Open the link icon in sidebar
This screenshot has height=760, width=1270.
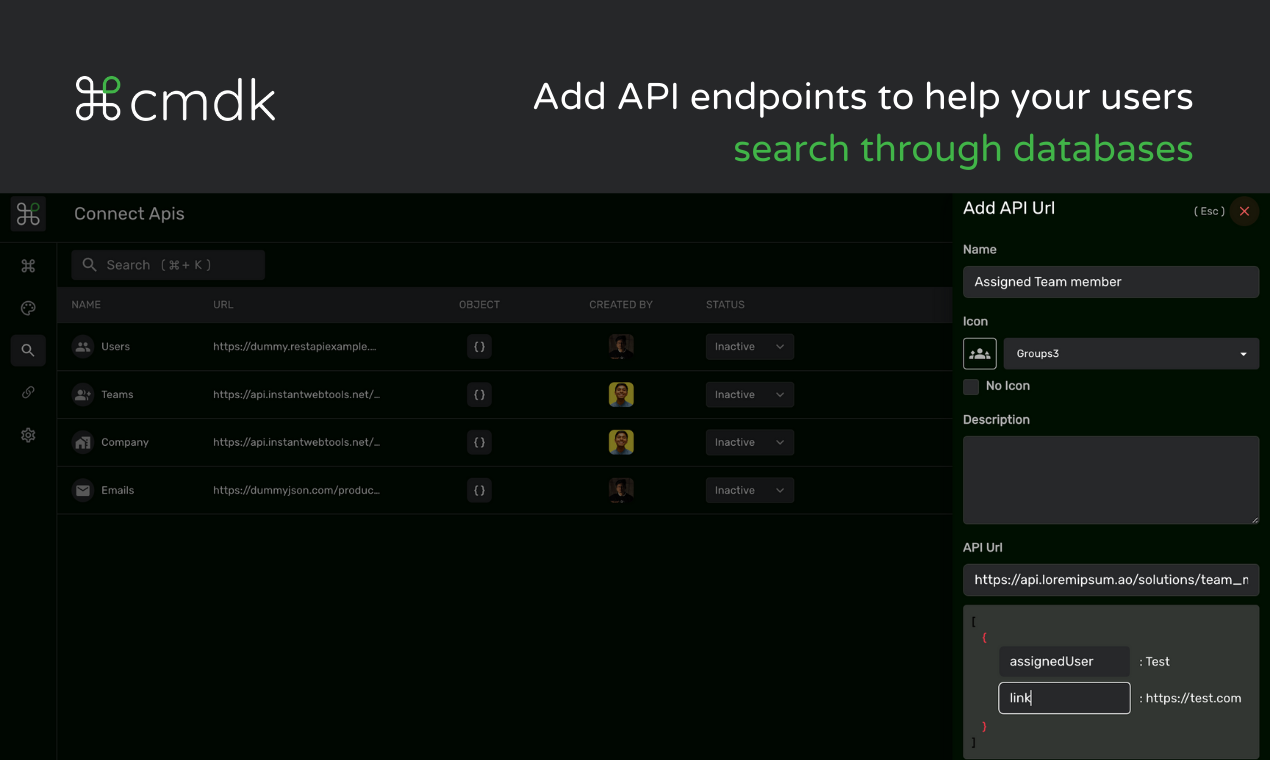28,393
